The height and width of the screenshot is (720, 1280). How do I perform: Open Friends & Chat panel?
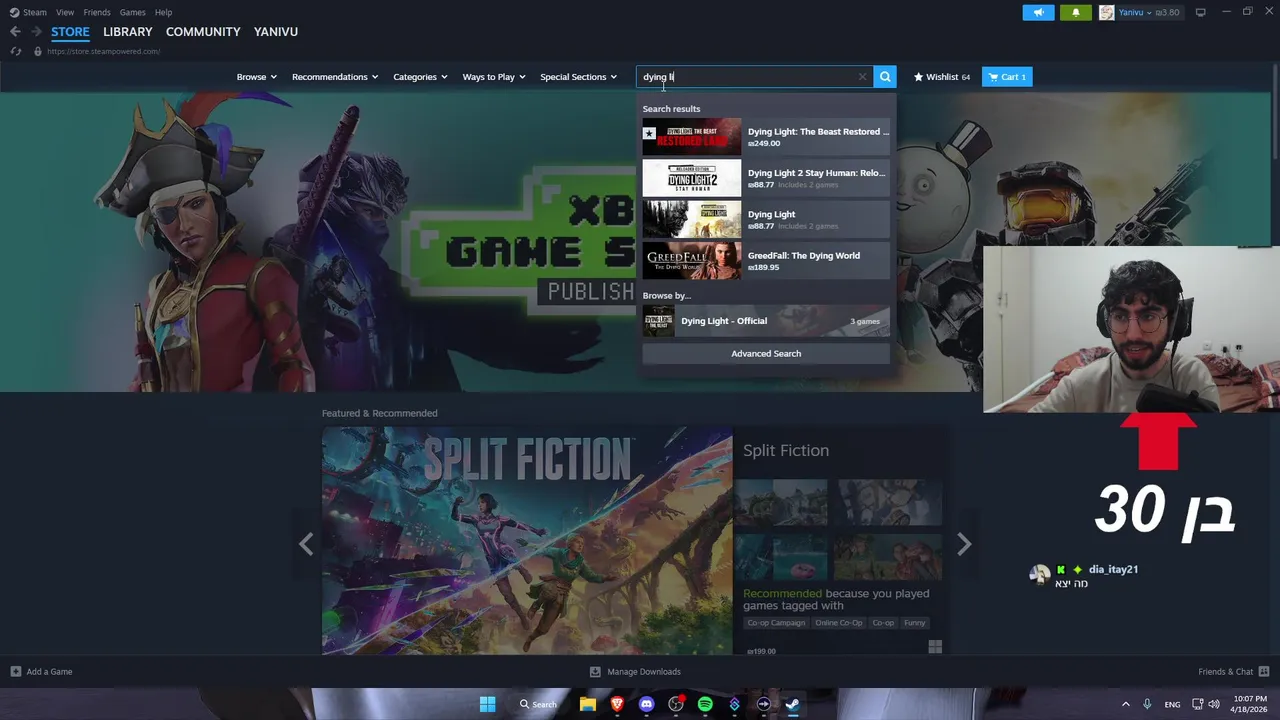click(x=1233, y=672)
